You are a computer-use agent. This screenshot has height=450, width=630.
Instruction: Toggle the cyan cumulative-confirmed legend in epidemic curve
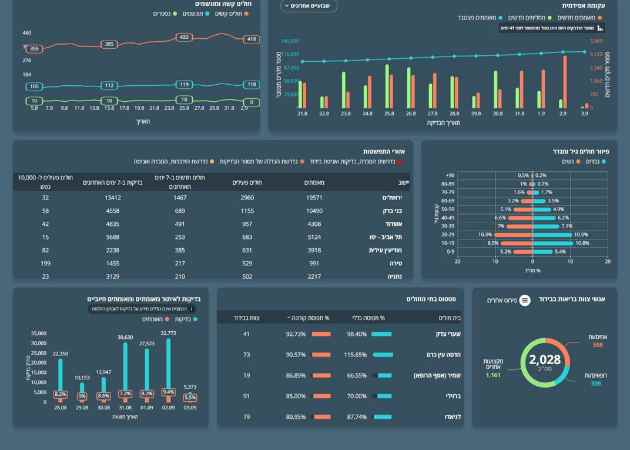tap(480, 18)
